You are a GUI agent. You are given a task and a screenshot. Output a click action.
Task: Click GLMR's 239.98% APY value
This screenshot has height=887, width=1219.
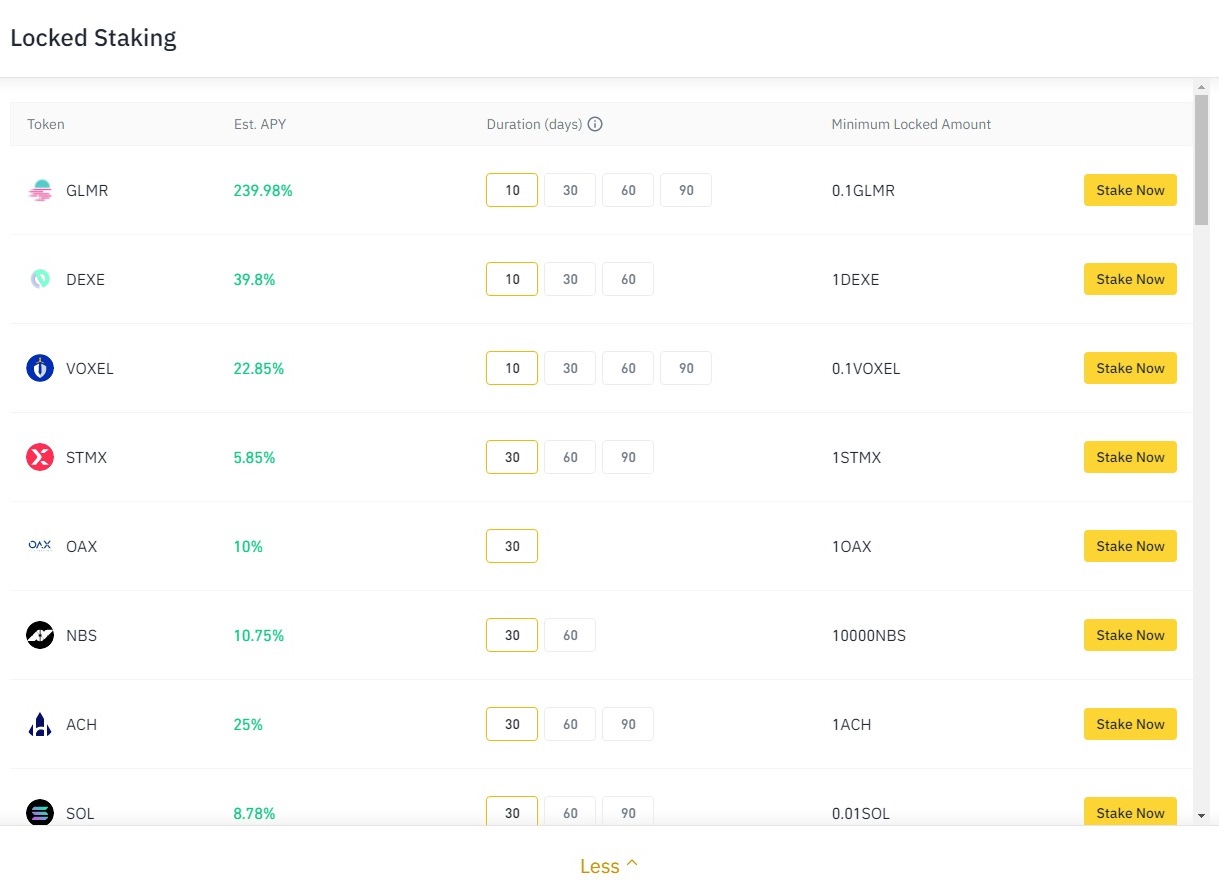263,190
